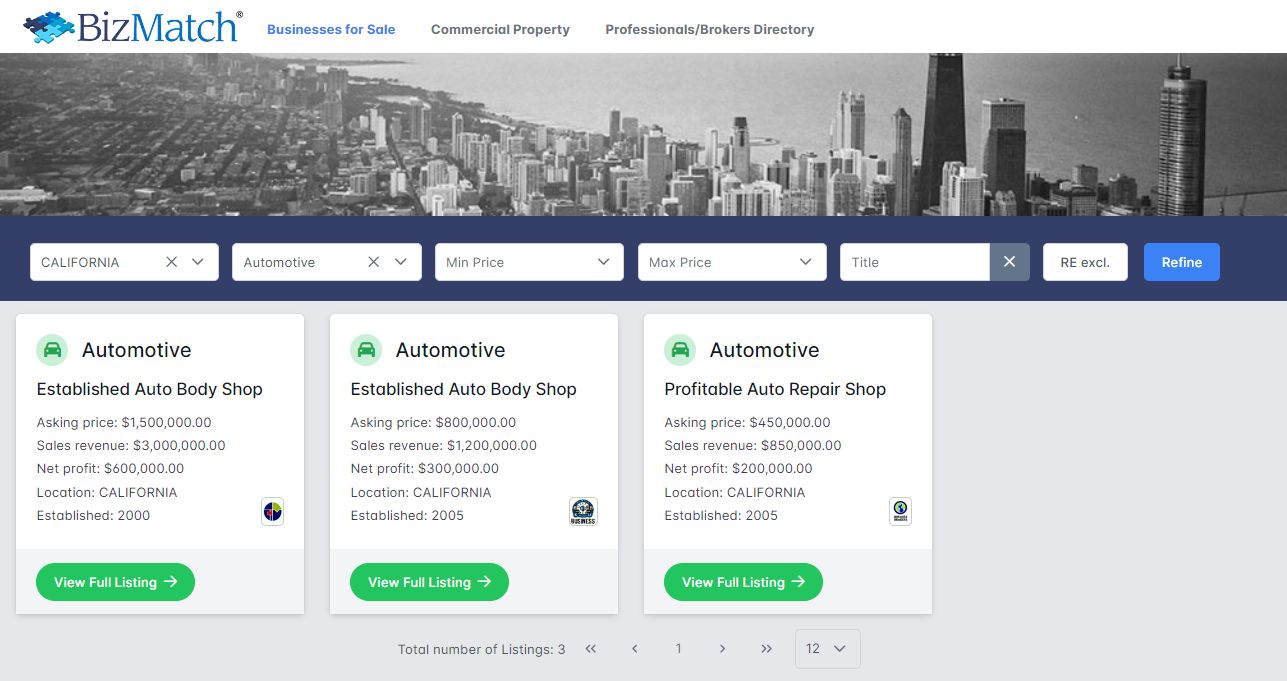Screen dimensions: 1287x681
Task: Focus the Title text input
Action: coord(914,262)
